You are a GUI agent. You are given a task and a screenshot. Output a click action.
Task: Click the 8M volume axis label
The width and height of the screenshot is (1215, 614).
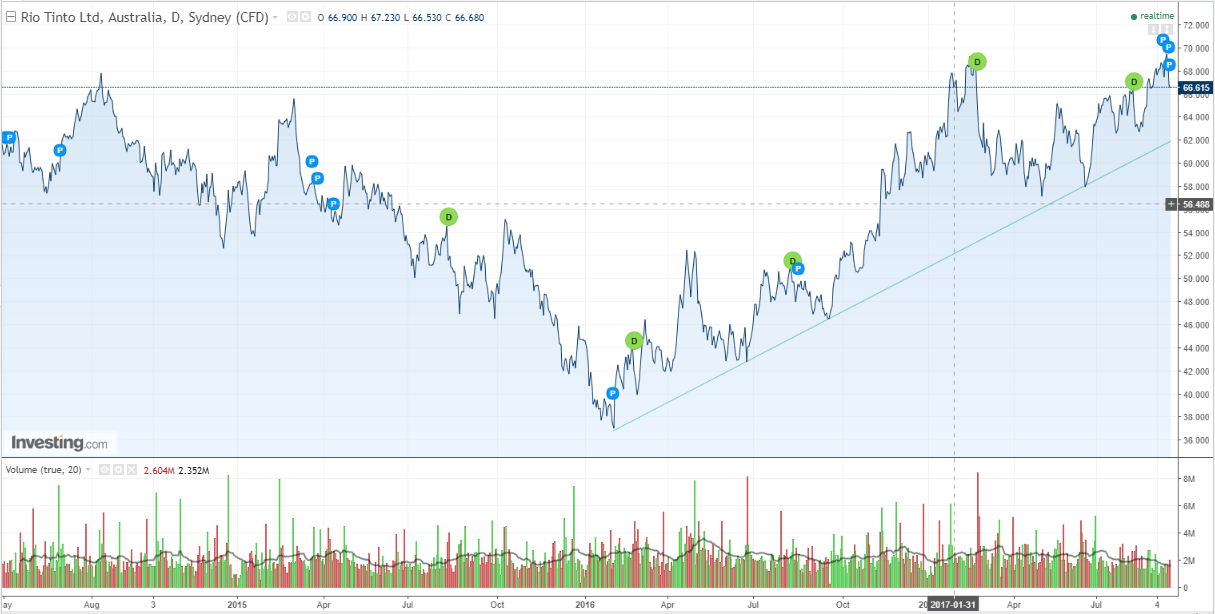point(1191,480)
